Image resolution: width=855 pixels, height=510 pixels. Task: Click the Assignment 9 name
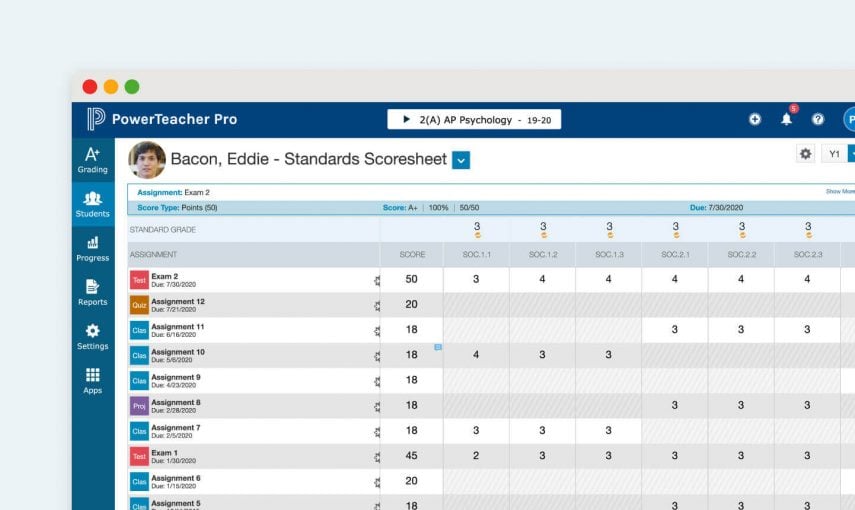click(176, 377)
